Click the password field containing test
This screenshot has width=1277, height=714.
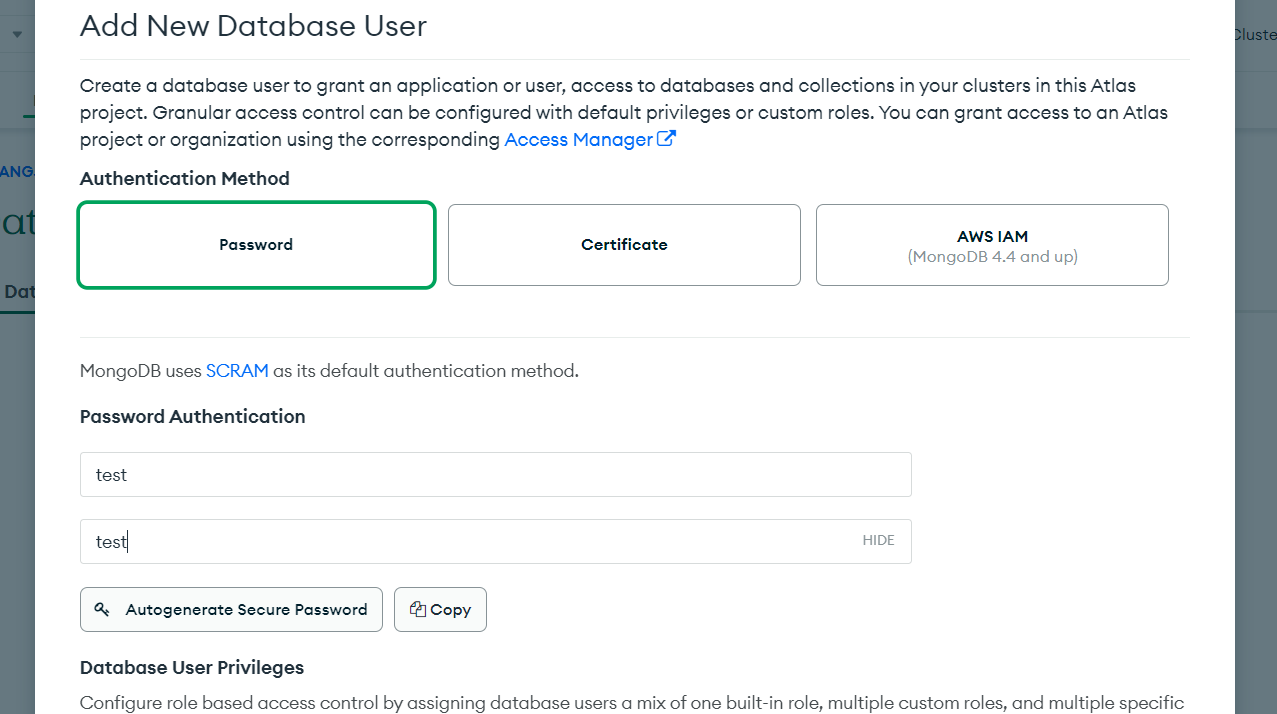pyautogui.click(x=496, y=542)
